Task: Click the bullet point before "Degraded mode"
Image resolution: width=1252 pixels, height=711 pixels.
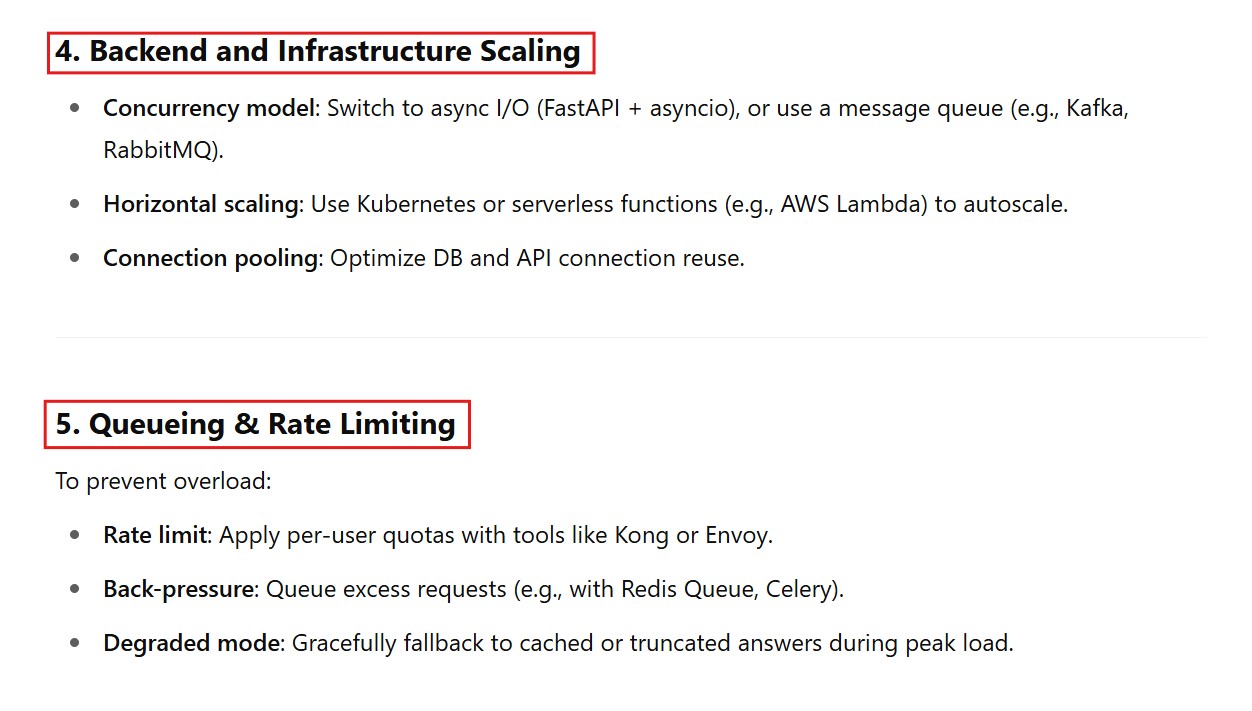Action: (75, 643)
